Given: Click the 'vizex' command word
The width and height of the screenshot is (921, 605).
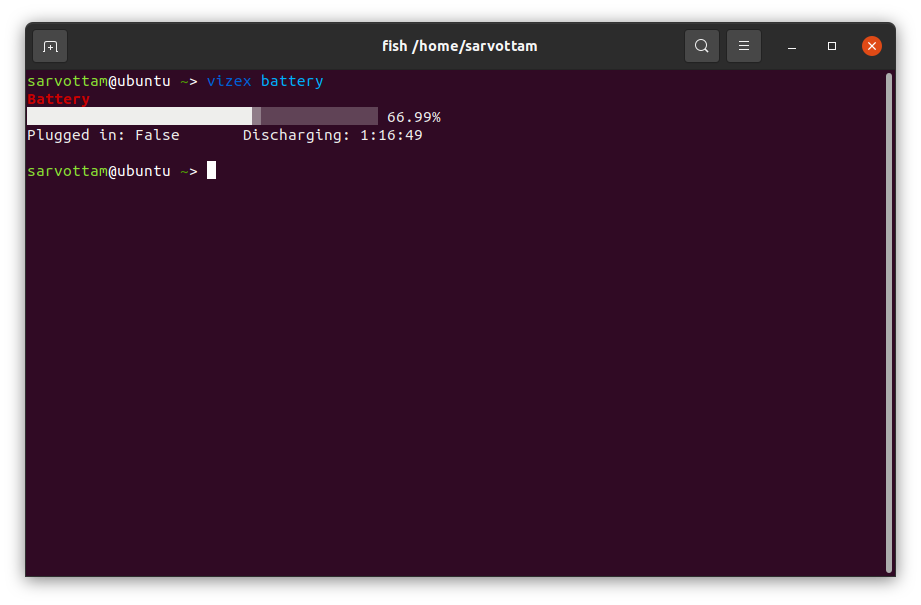Looking at the screenshot, I should pos(229,81).
